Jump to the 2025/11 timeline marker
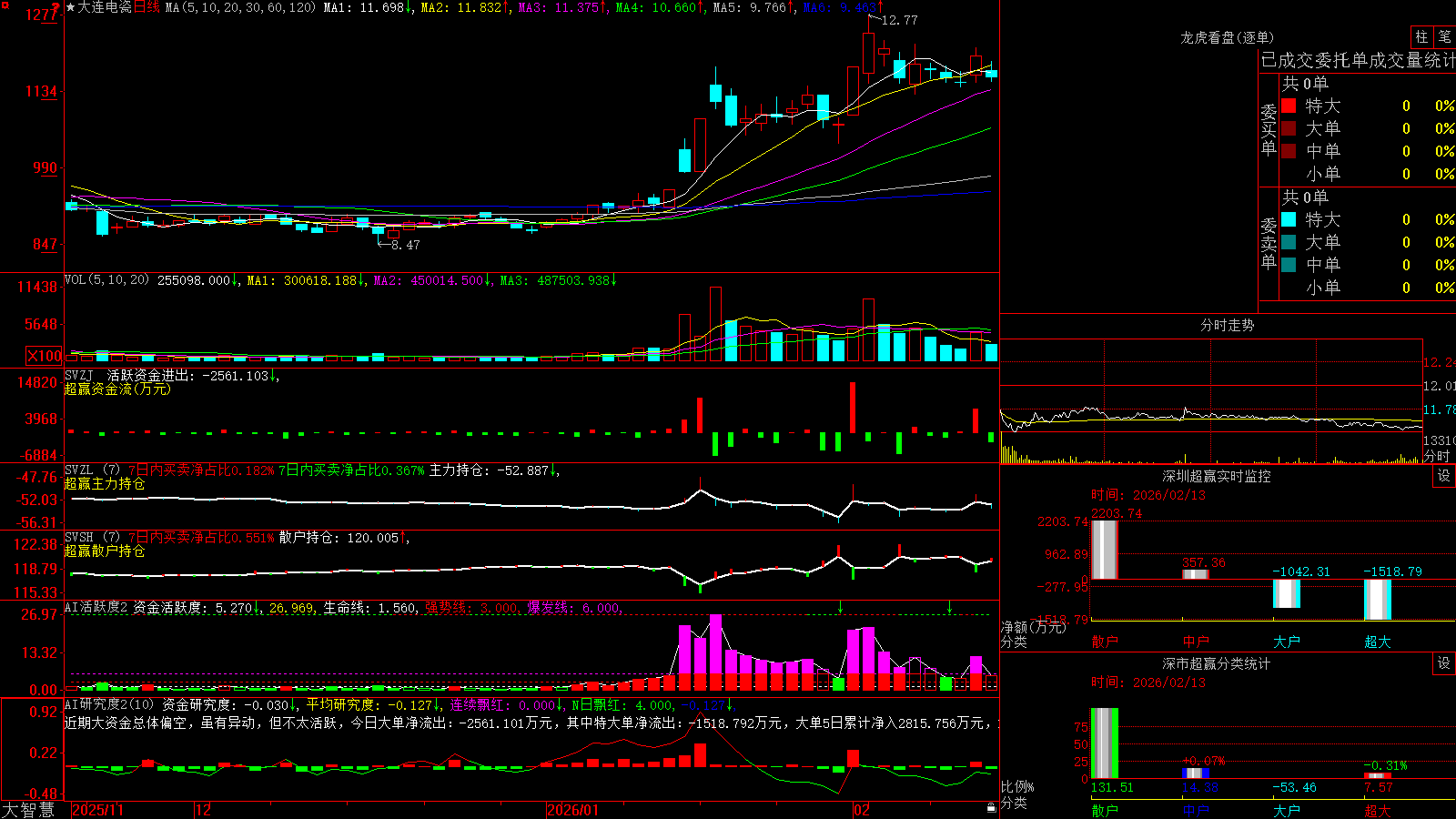The height and width of the screenshot is (819, 1456). pyautogui.click(x=97, y=810)
